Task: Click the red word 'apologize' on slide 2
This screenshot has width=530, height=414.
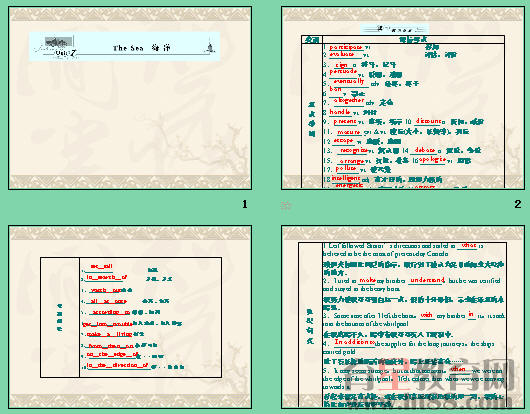Action: coord(432,160)
